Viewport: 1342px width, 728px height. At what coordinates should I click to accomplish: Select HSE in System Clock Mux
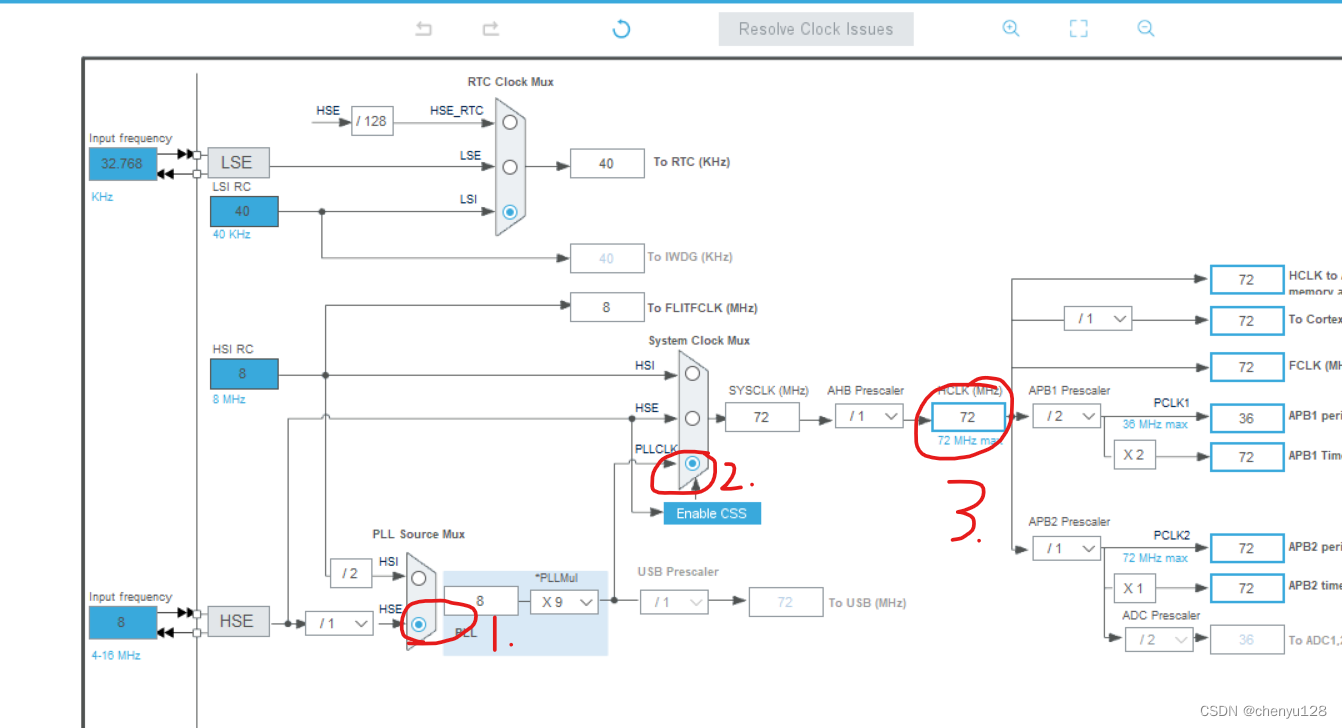[x=692, y=418]
